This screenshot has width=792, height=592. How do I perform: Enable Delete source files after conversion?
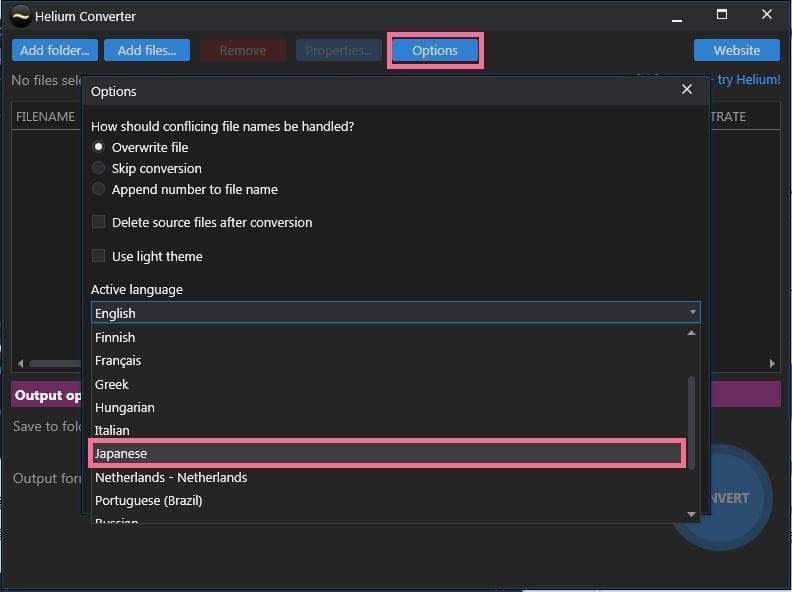(98, 222)
